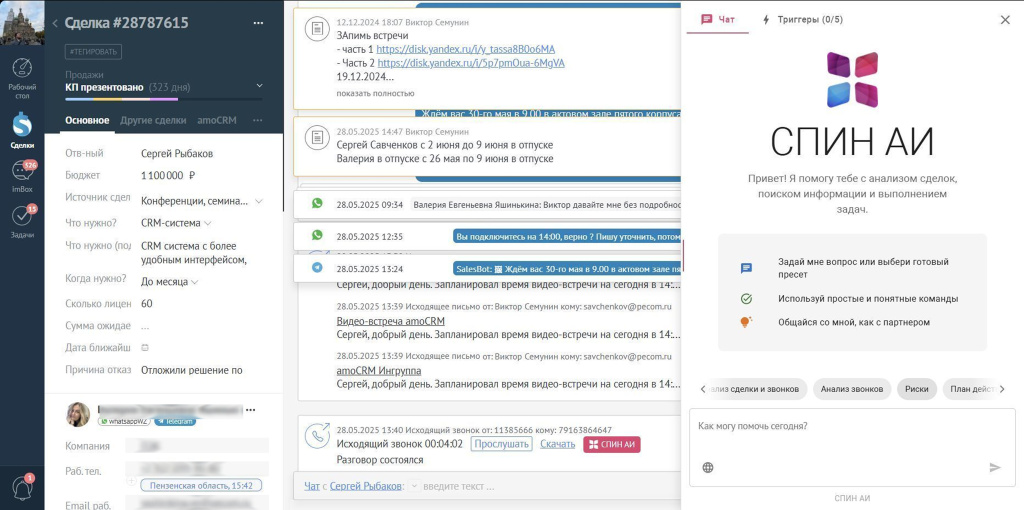Edit the budget value 1 100 000 ₽
The width and height of the screenshot is (1024, 510).
[168, 175]
